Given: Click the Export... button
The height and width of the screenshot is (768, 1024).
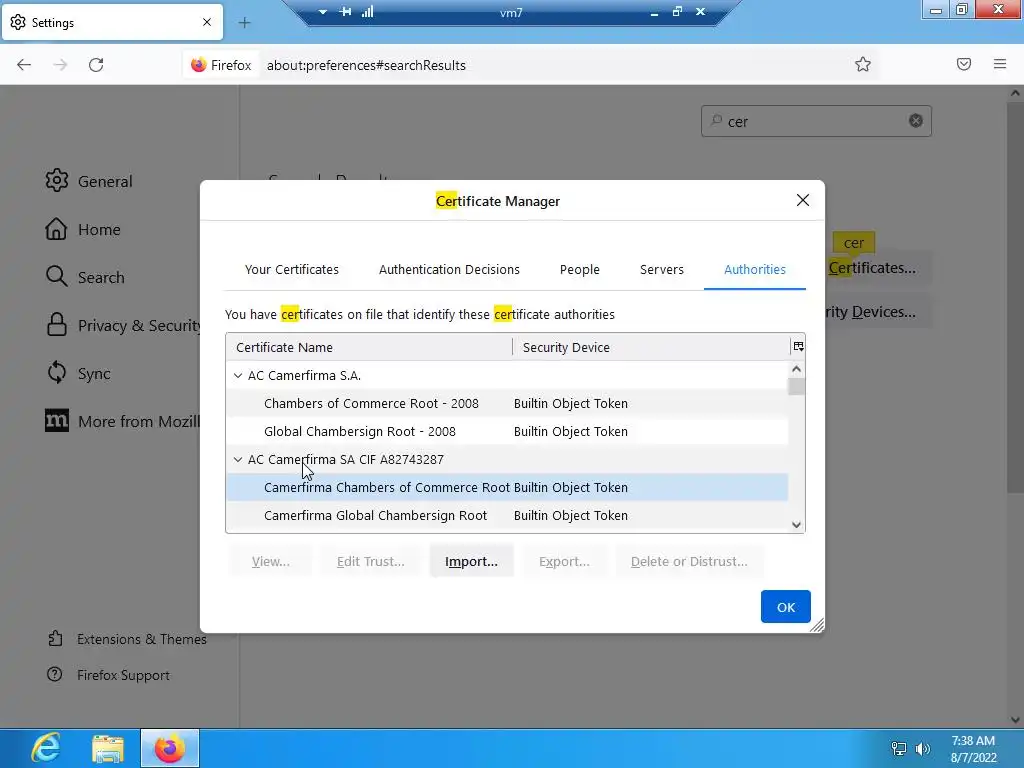Looking at the screenshot, I should pyautogui.click(x=564, y=562).
